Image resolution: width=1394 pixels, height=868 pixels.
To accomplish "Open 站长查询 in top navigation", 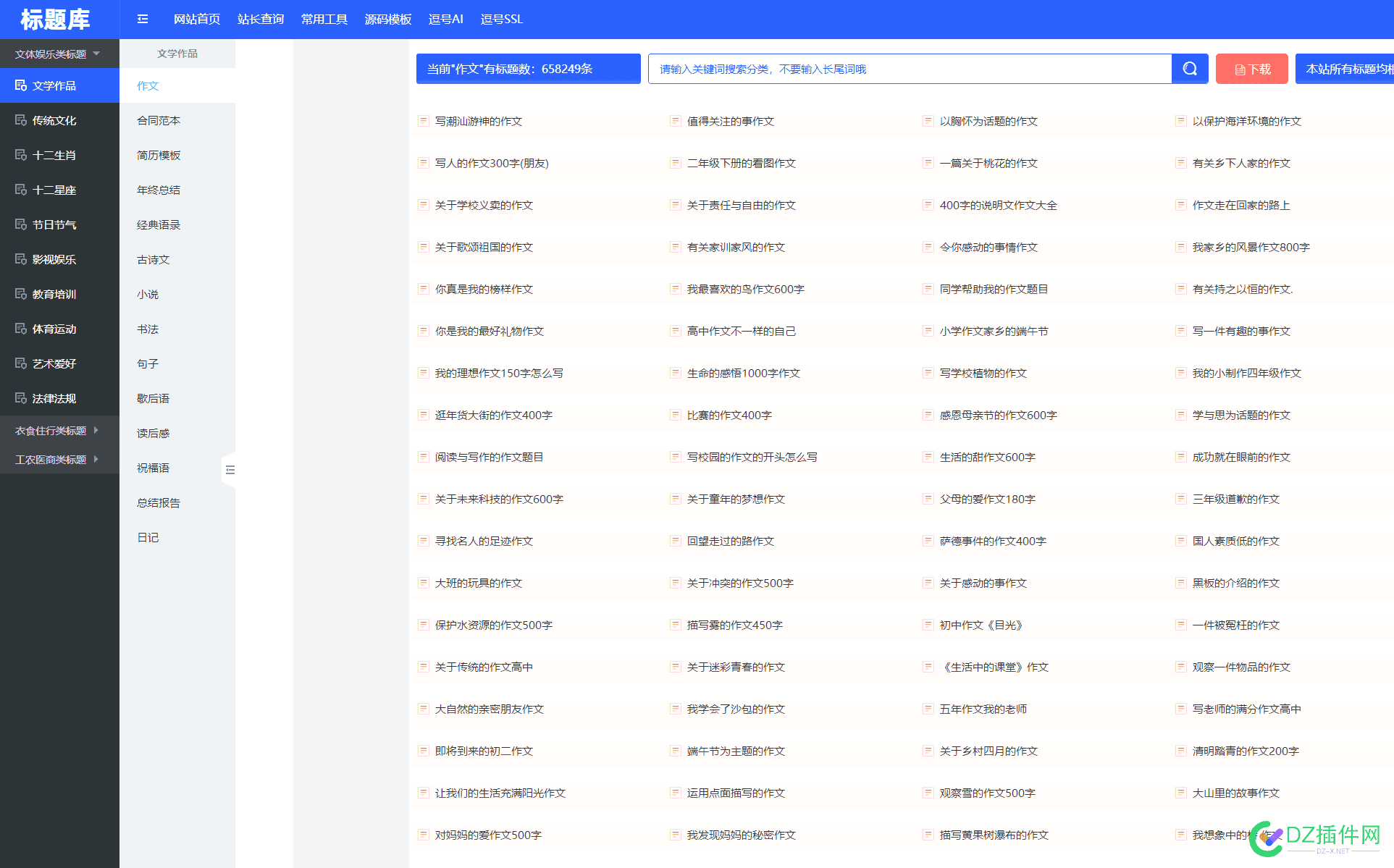I will tap(261, 19).
